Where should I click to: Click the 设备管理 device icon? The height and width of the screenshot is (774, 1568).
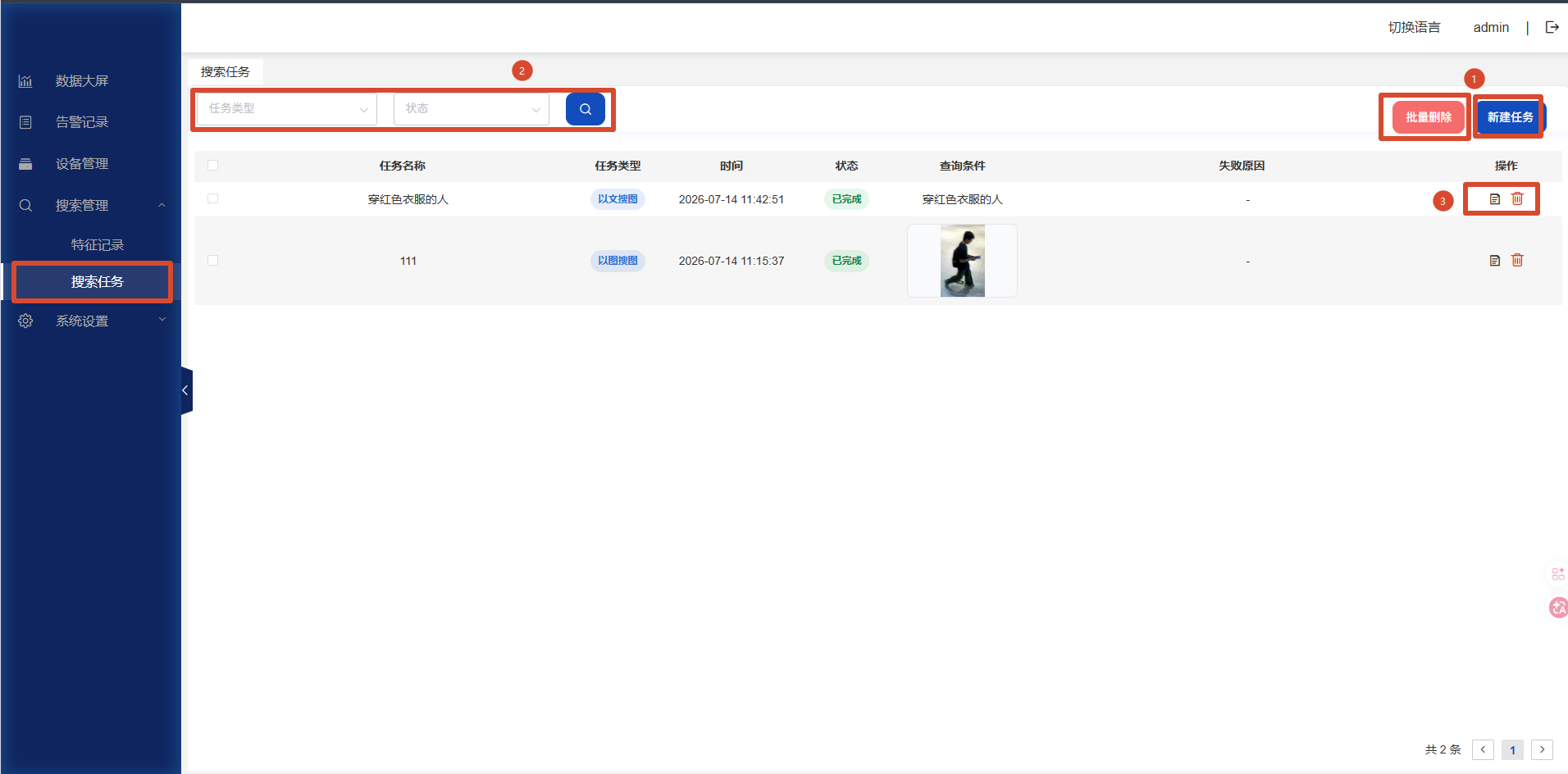[x=25, y=164]
